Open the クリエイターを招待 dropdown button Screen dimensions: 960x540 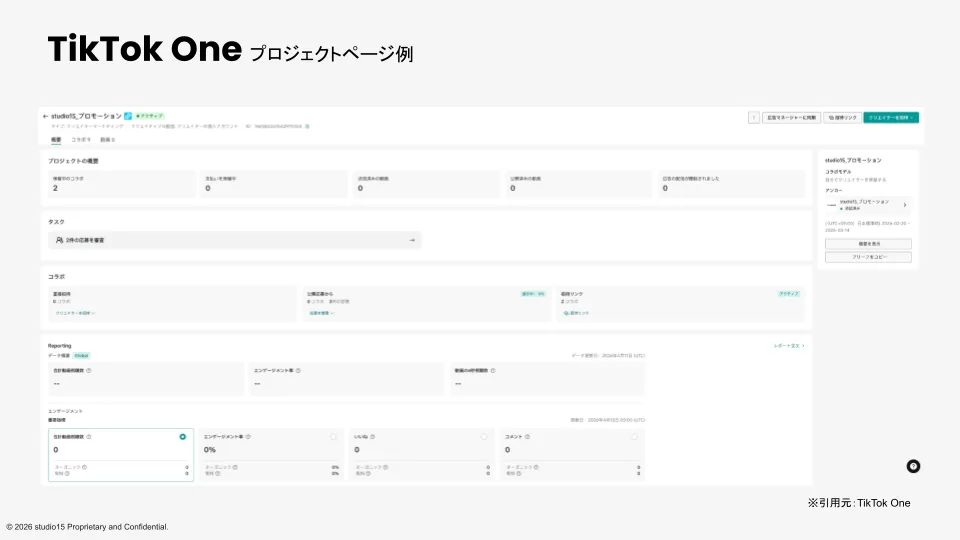point(890,117)
